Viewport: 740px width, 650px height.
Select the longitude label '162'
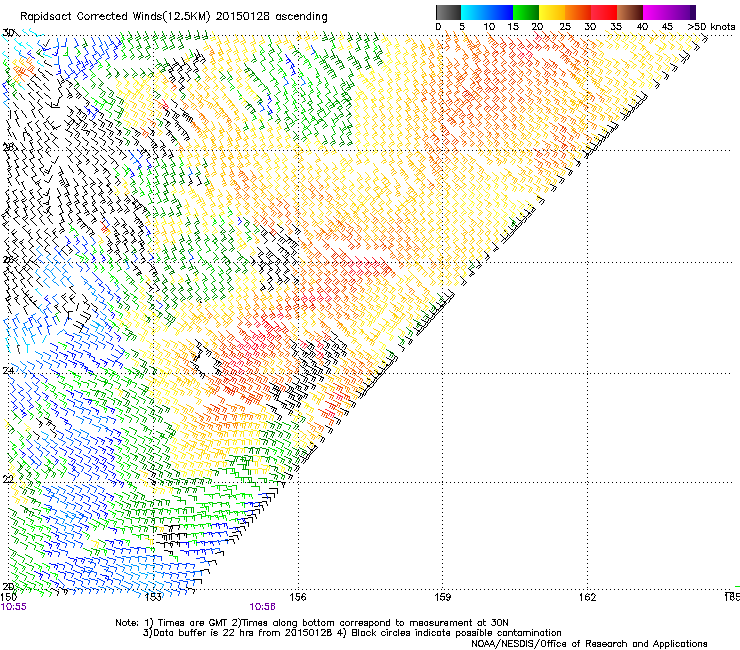(587, 597)
